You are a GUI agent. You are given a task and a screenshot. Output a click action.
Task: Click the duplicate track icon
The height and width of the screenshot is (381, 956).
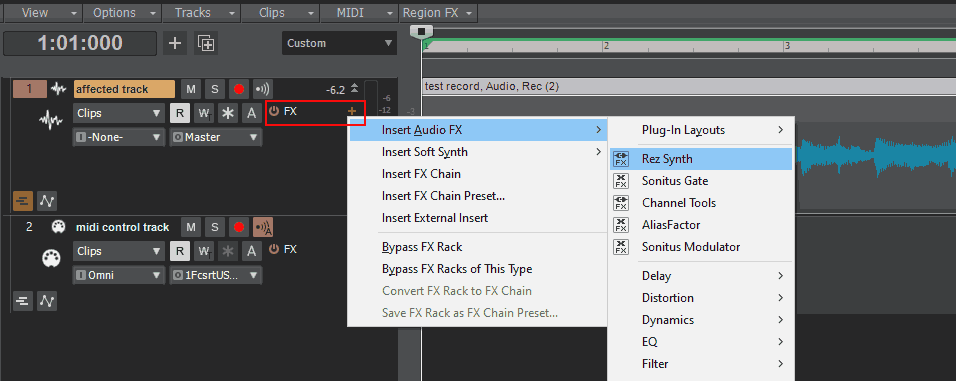tap(206, 43)
